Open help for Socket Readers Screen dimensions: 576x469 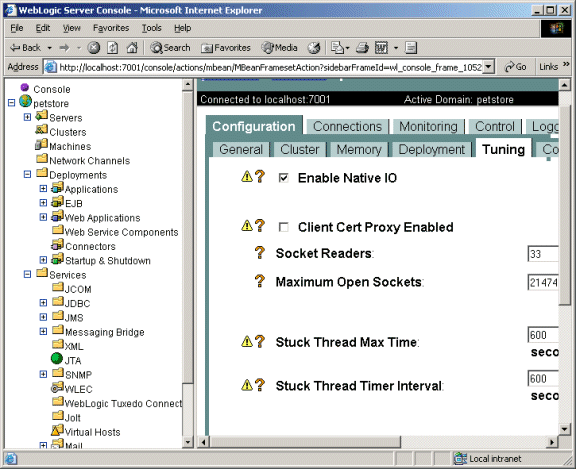pyautogui.click(x=260, y=253)
